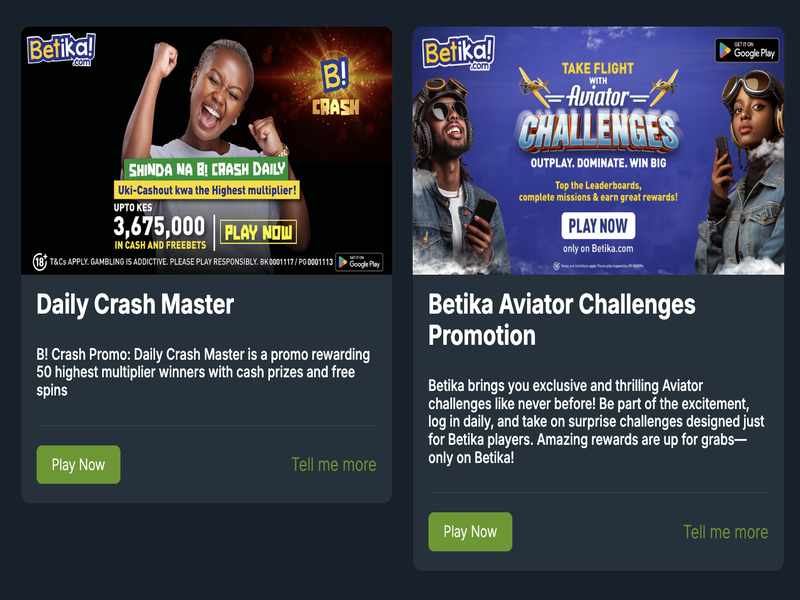Open the Aviator Challenges banner image
This screenshot has width=800, height=600.
(598, 151)
